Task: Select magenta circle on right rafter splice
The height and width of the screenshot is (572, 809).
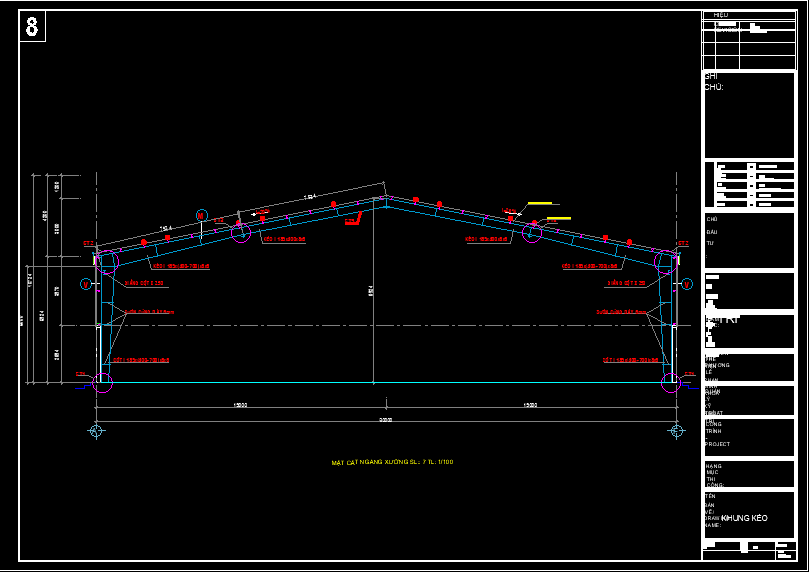Action: [532, 233]
